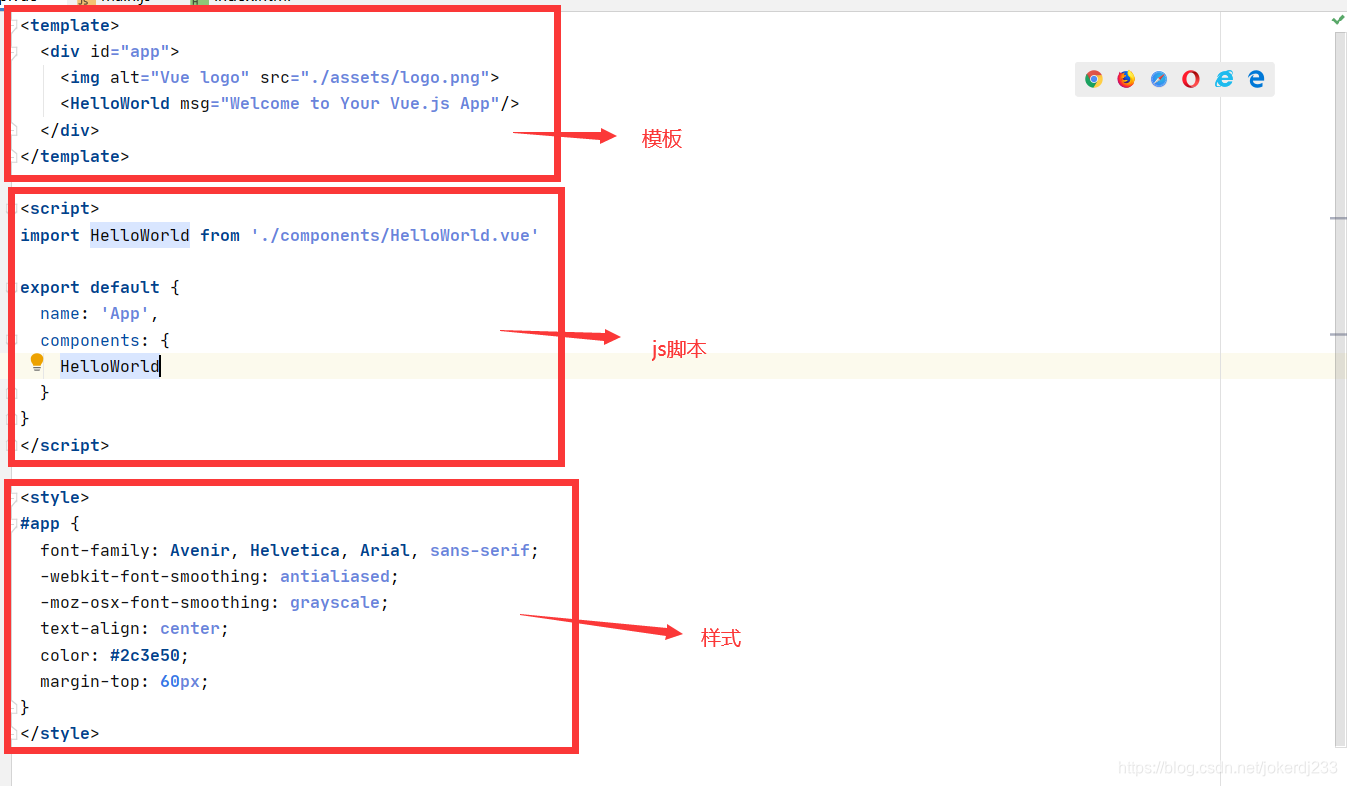Collapse the div id="app" fold marker
This screenshot has height=786, width=1347.
(x=13, y=51)
